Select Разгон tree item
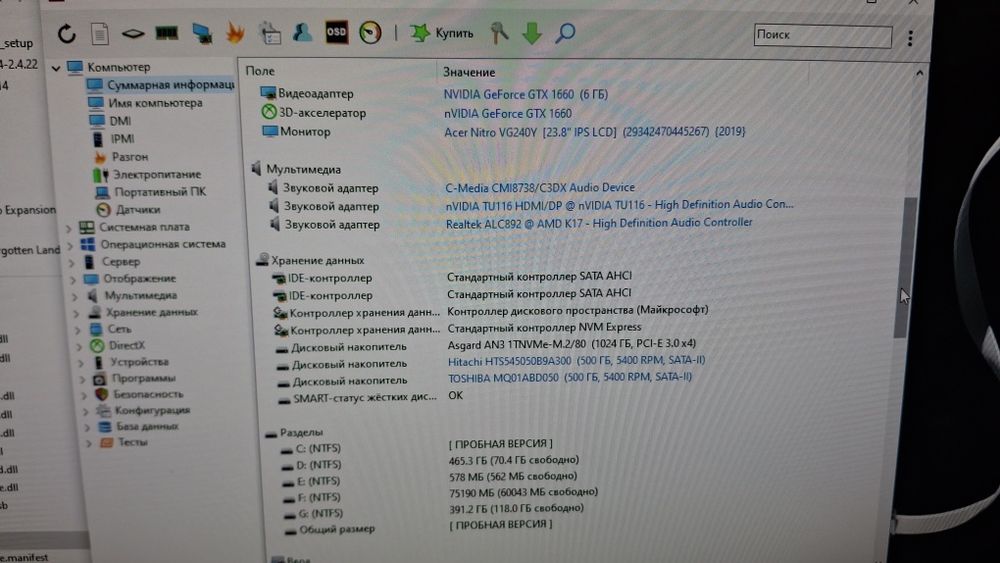 [x=121, y=156]
